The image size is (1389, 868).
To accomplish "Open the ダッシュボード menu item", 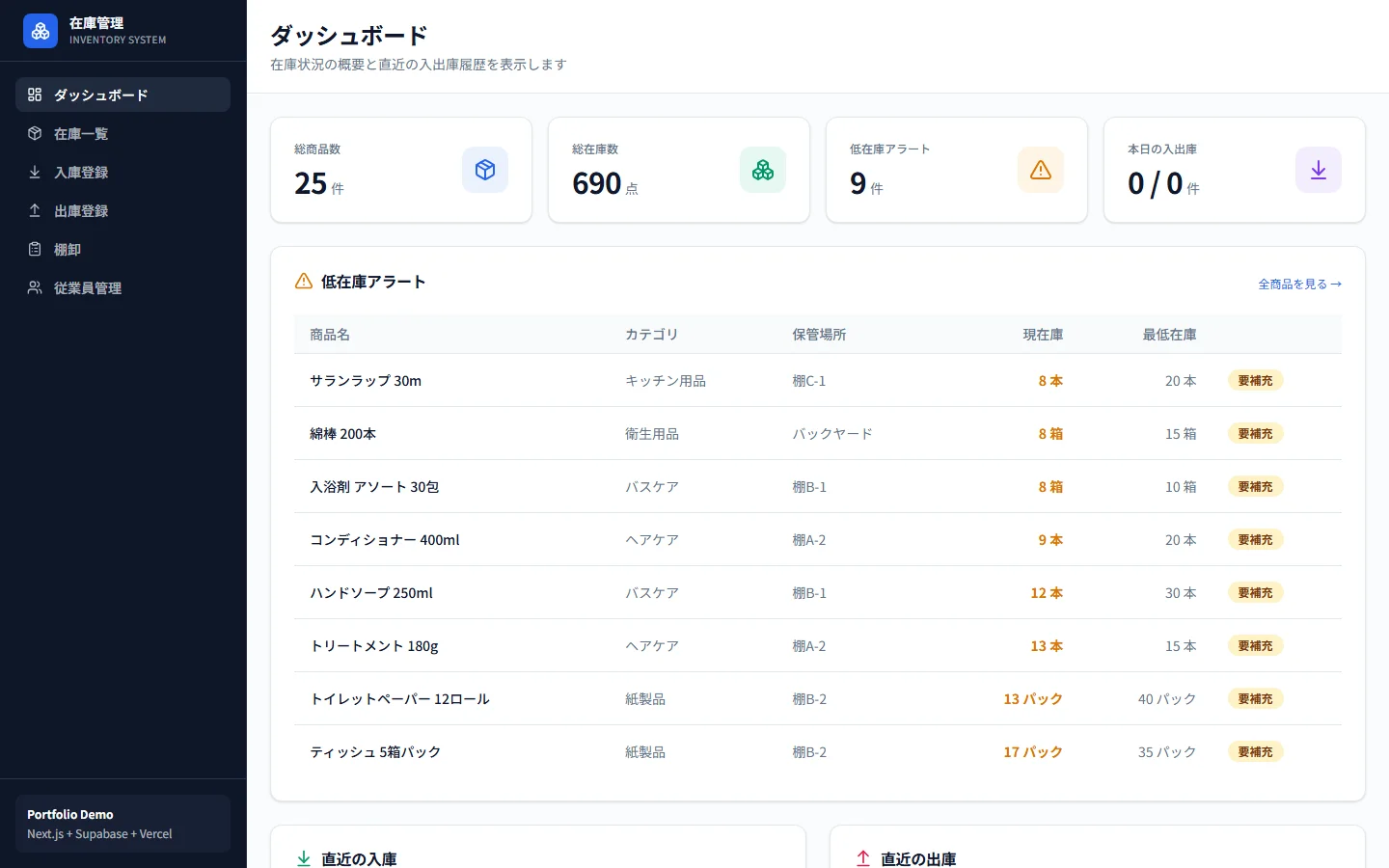I will pyautogui.click(x=123, y=95).
